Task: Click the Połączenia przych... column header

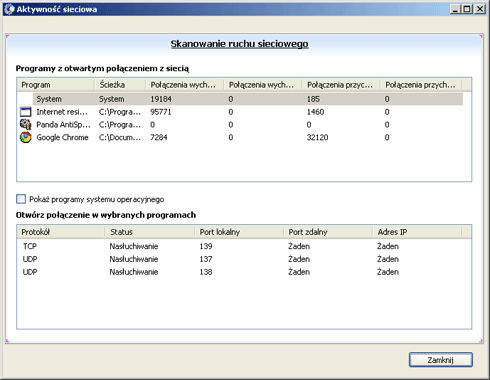Action: click(421, 85)
